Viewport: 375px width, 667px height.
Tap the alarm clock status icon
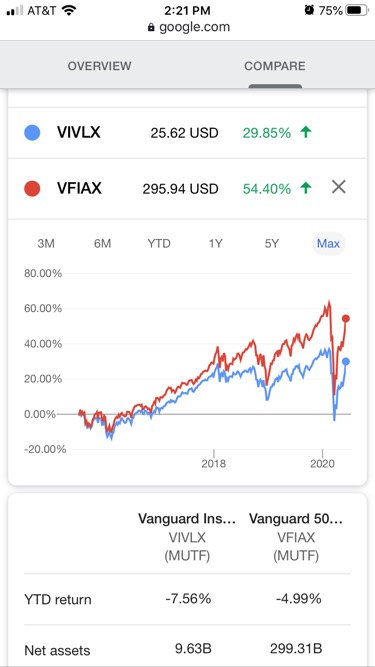[x=310, y=10]
